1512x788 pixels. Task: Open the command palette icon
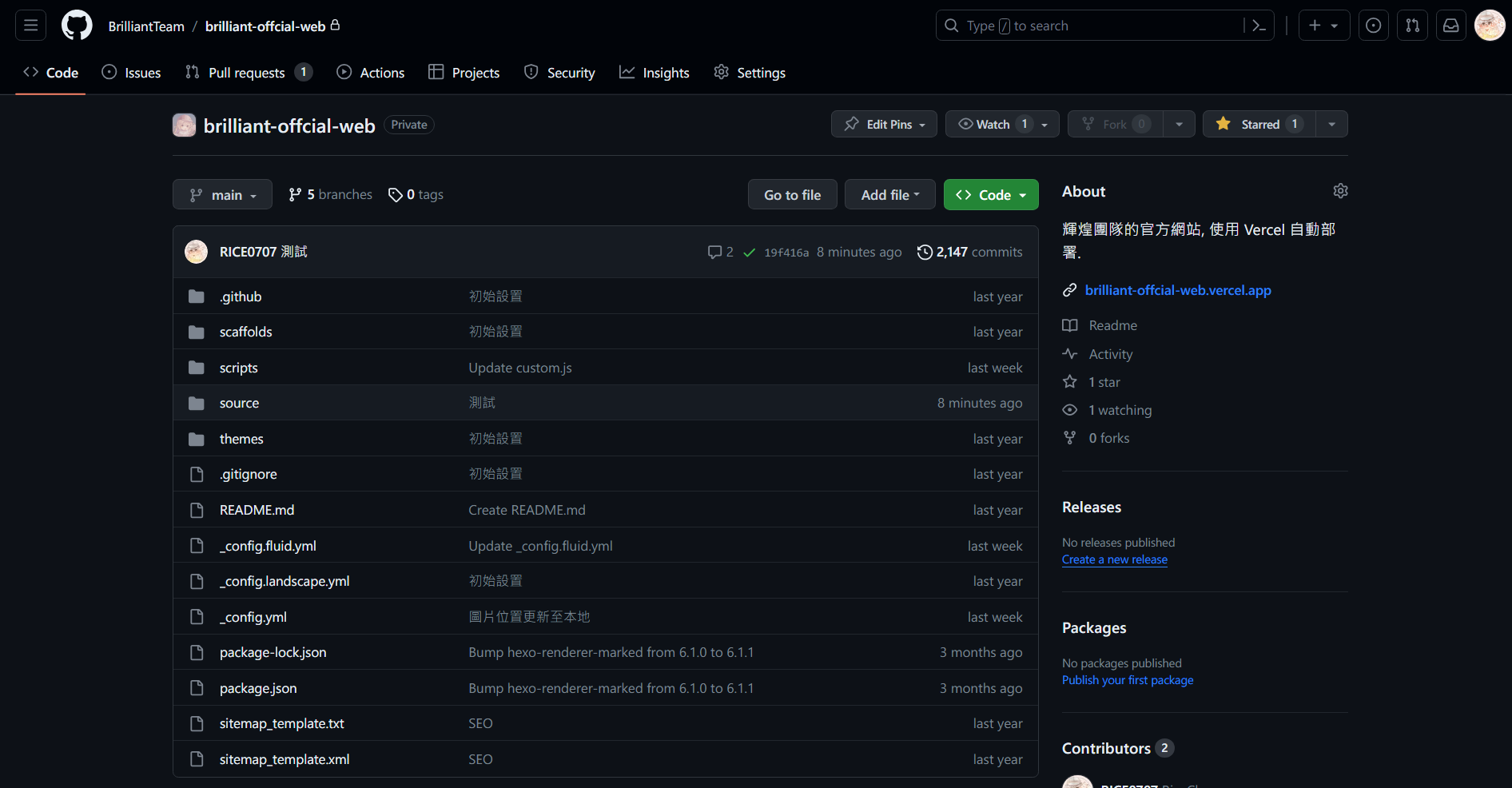(1259, 26)
